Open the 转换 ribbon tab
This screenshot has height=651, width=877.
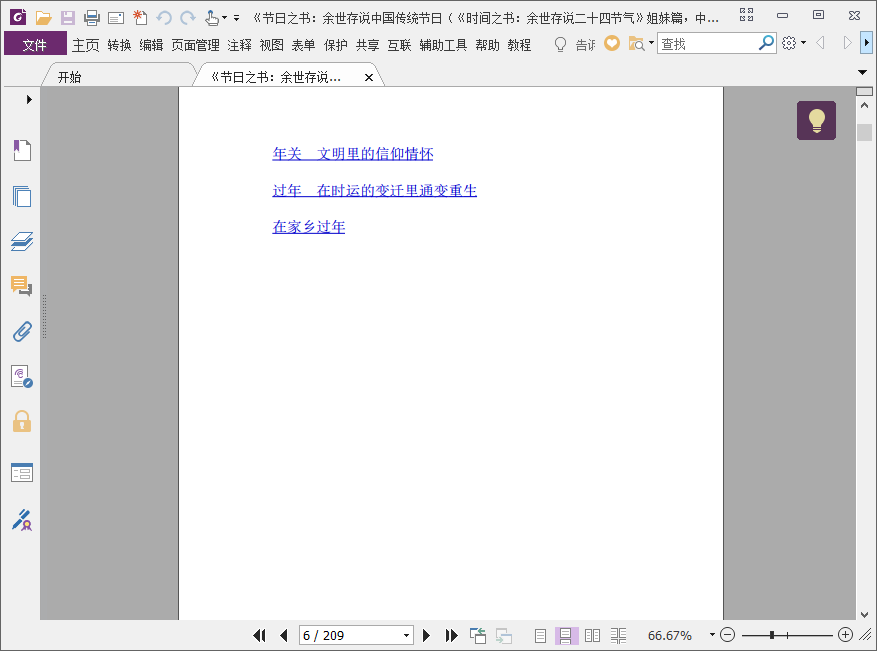tap(119, 45)
